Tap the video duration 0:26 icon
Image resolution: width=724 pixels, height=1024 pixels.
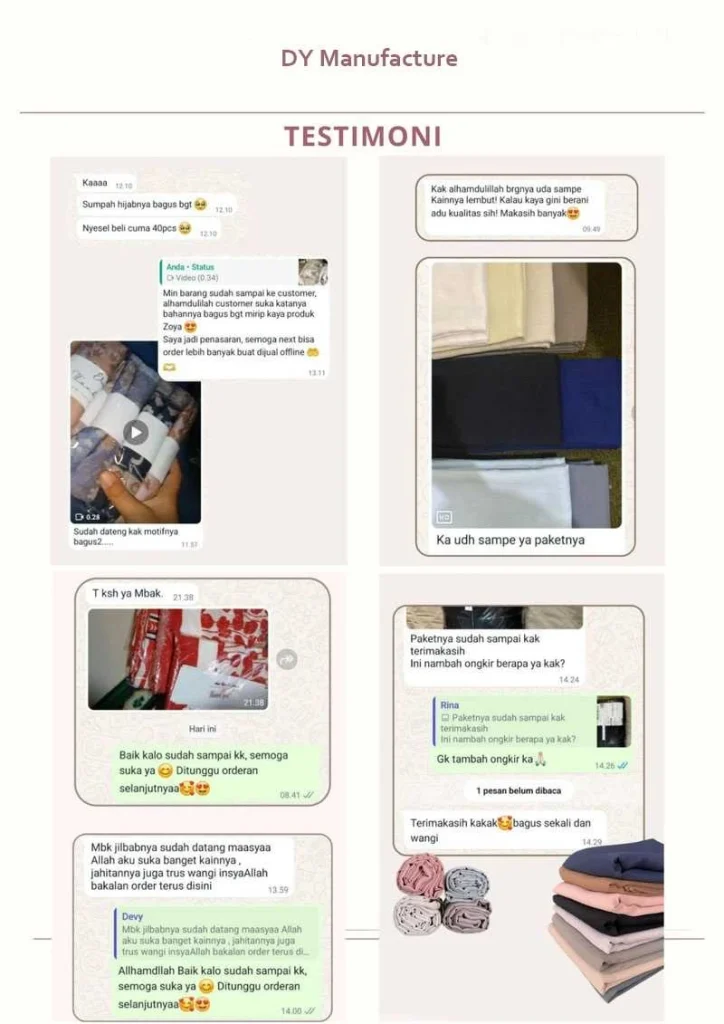click(87, 517)
